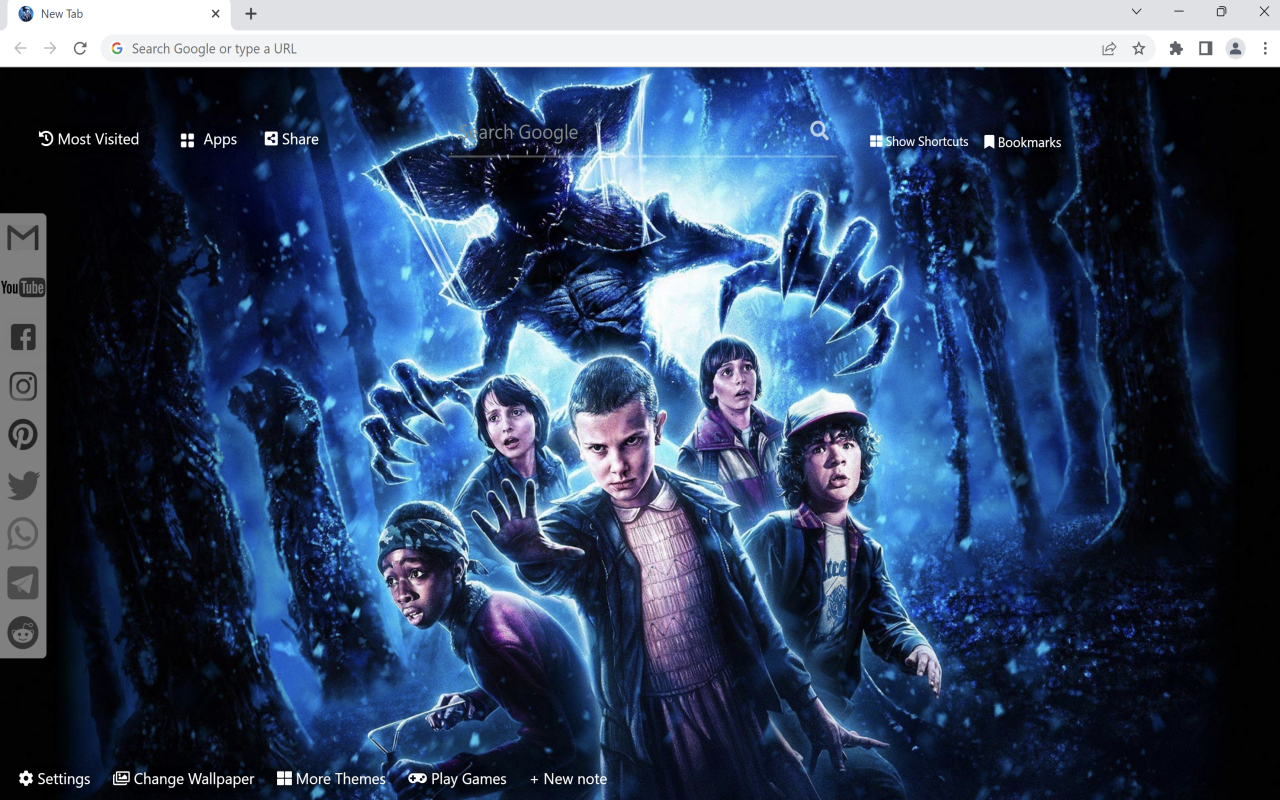Screen dimensions: 1280x800
Task: Open Reddit from the sidebar
Action: (x=23, y=632)
